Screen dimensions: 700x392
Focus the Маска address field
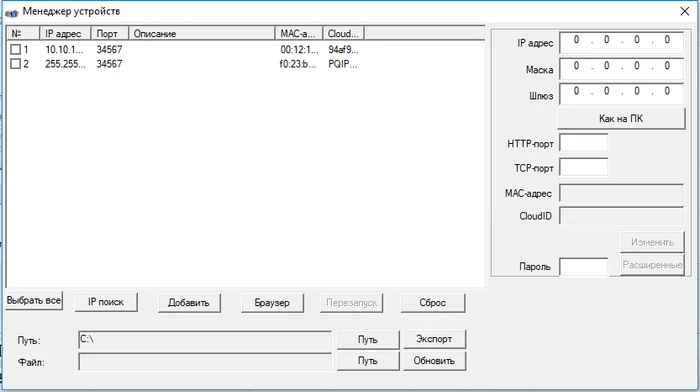(x=621, y=69)
